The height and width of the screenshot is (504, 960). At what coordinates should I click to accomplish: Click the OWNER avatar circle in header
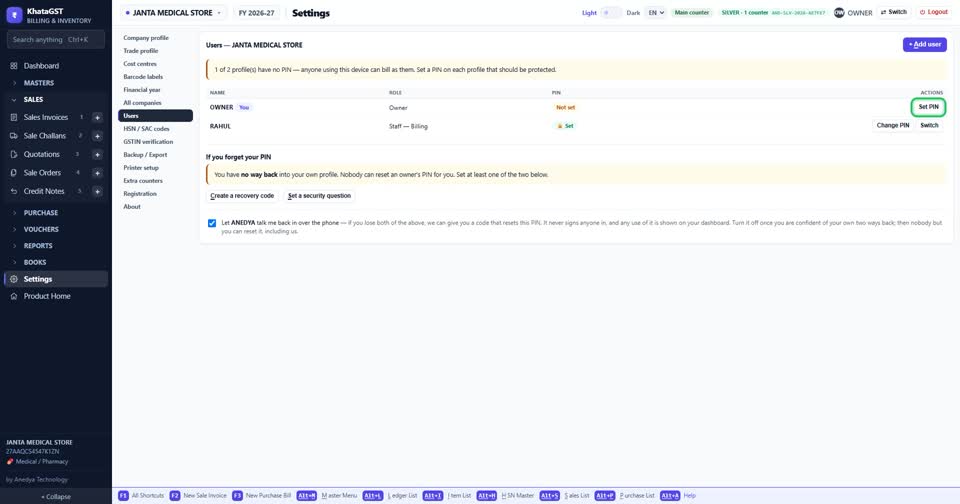pos(839,12)
